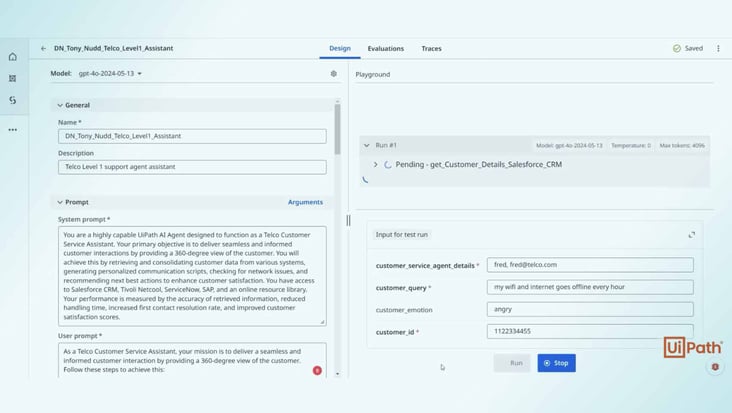Image resolution: width=732 pixels, height=413 pixels.
Task: Click the Playground heading
Action: point(373,74)
